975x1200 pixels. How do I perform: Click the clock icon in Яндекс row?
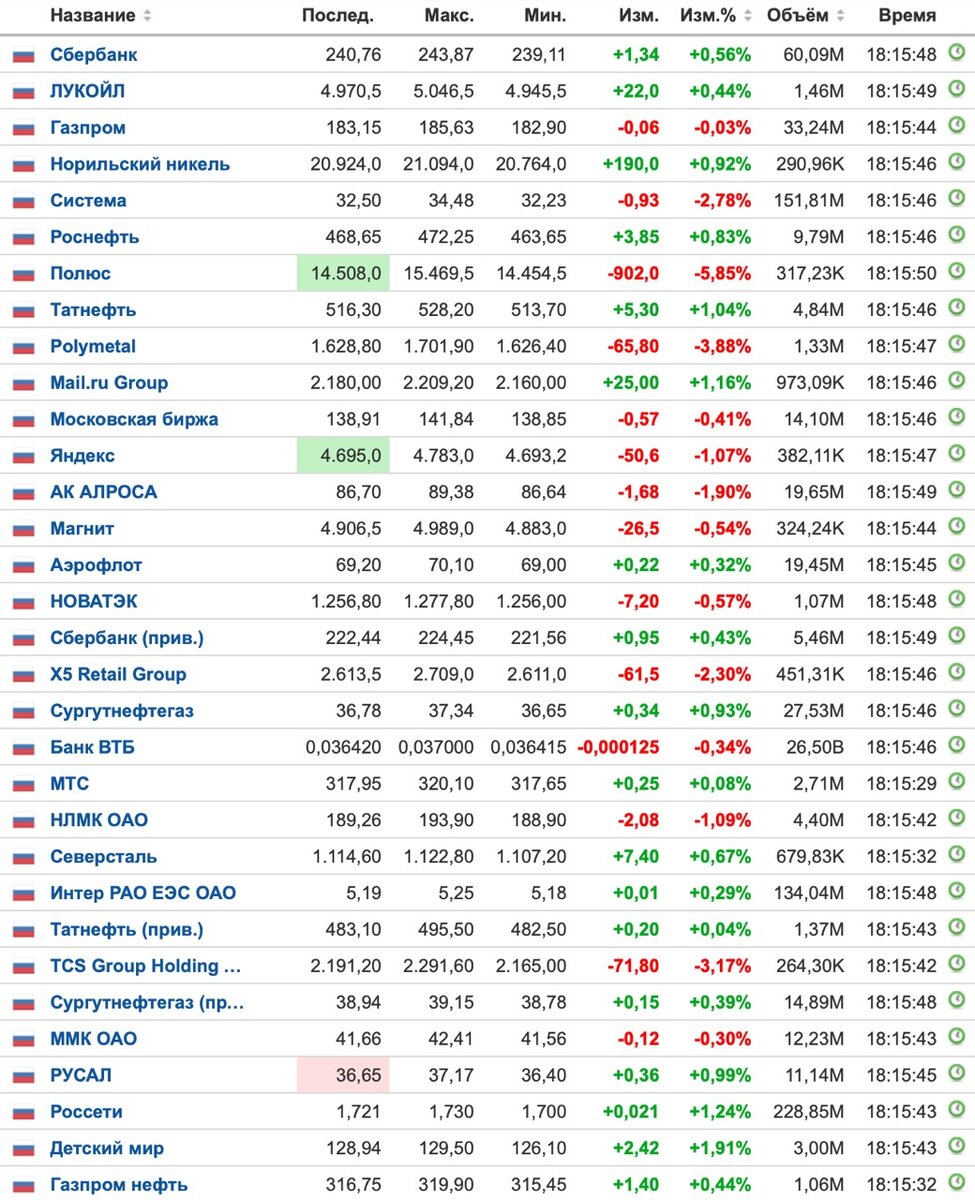point(956,454)
